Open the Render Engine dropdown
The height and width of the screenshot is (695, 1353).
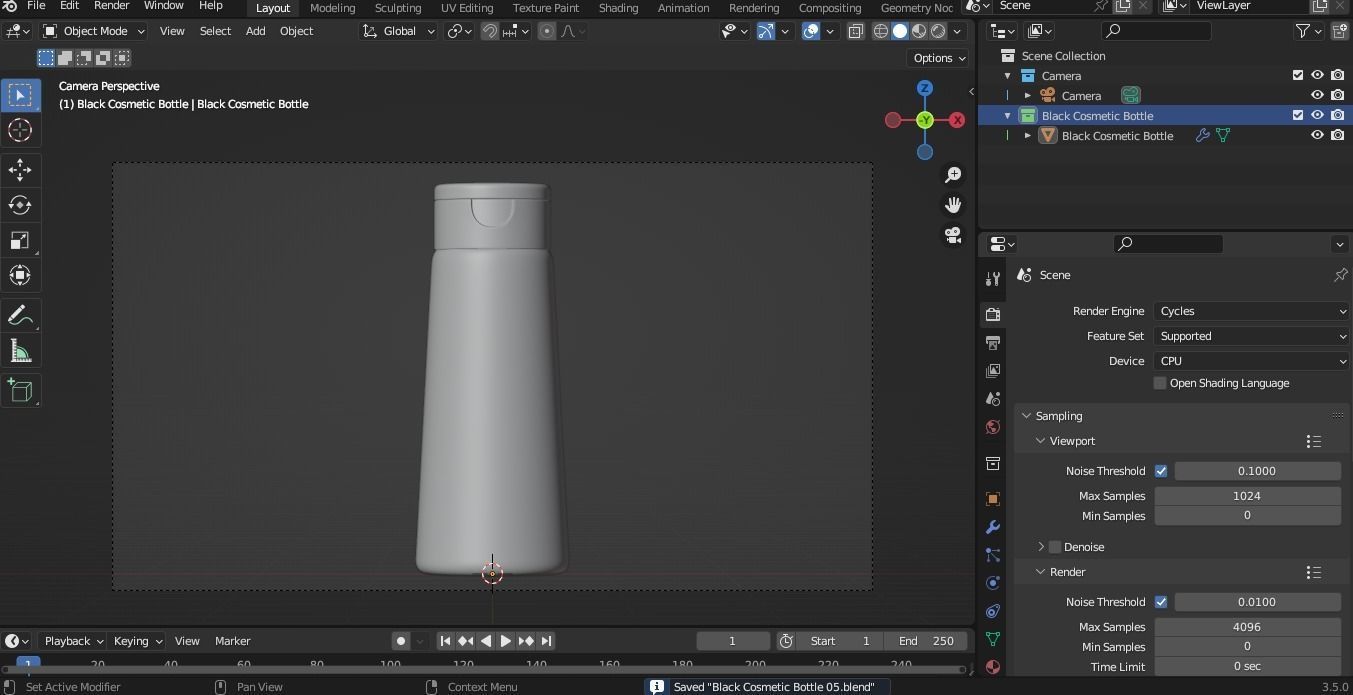tap(1252, 311)
